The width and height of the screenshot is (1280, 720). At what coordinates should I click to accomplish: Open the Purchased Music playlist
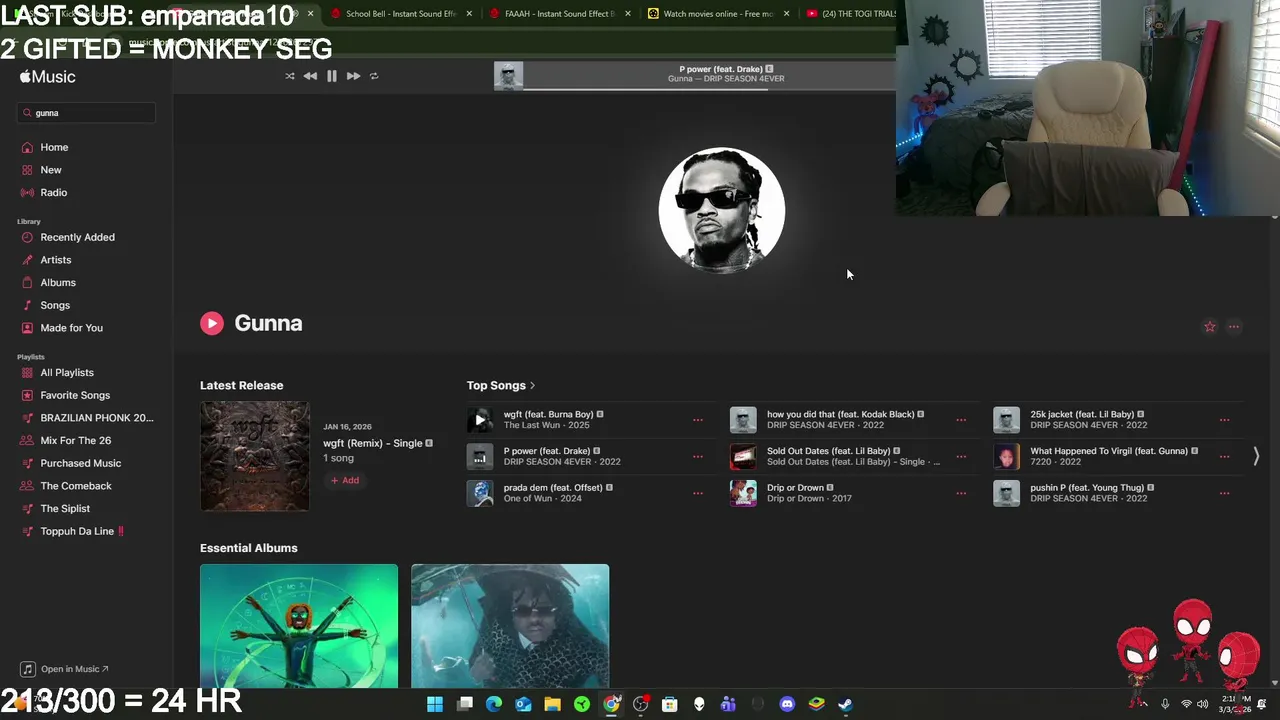tap(80, 463)
